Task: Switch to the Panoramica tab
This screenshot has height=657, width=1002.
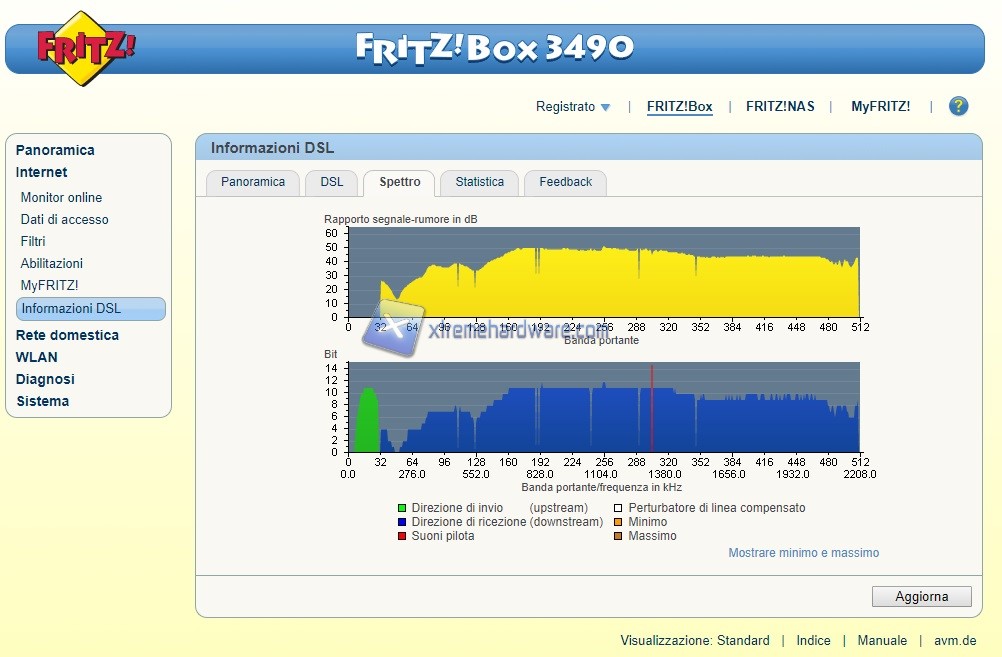Action: point(253,182)
